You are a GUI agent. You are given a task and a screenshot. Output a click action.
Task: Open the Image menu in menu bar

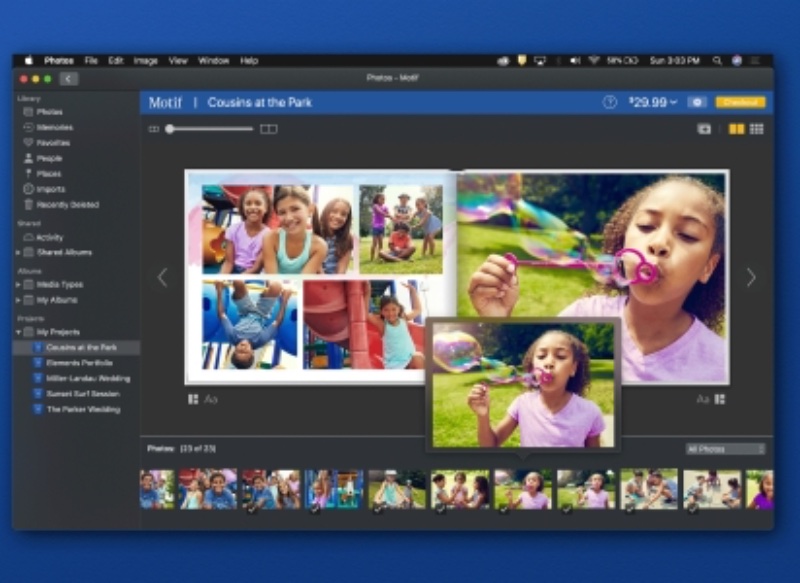click(x=145, y=60)
